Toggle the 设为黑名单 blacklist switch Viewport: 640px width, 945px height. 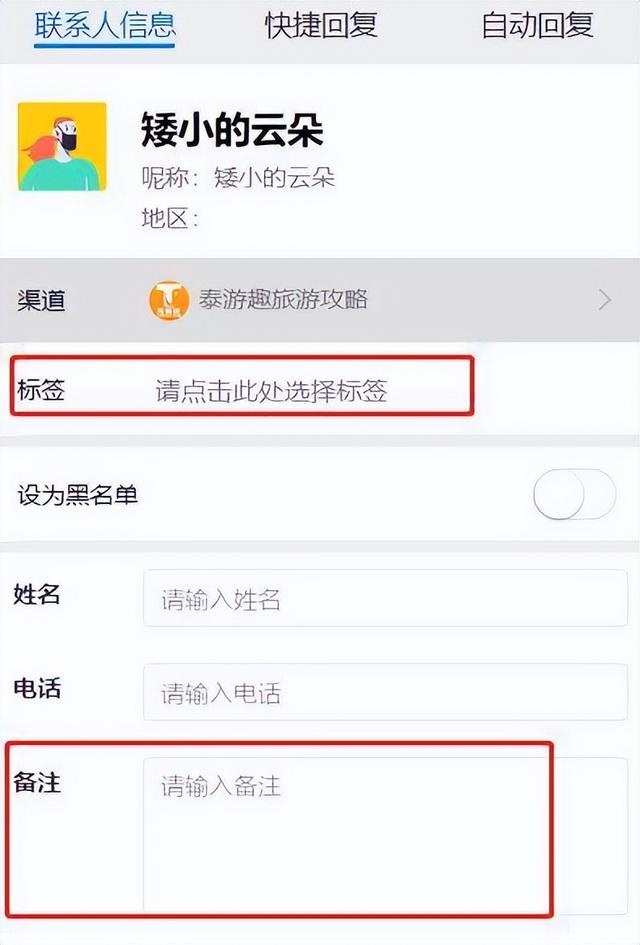coord(574,494)
